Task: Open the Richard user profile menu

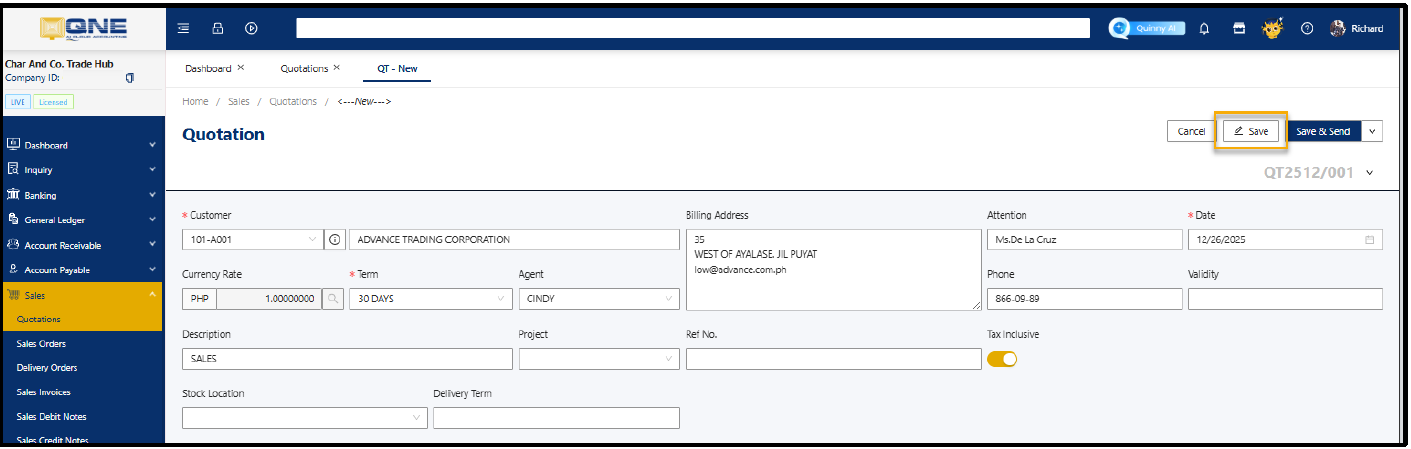Action: pos(1357,28)
